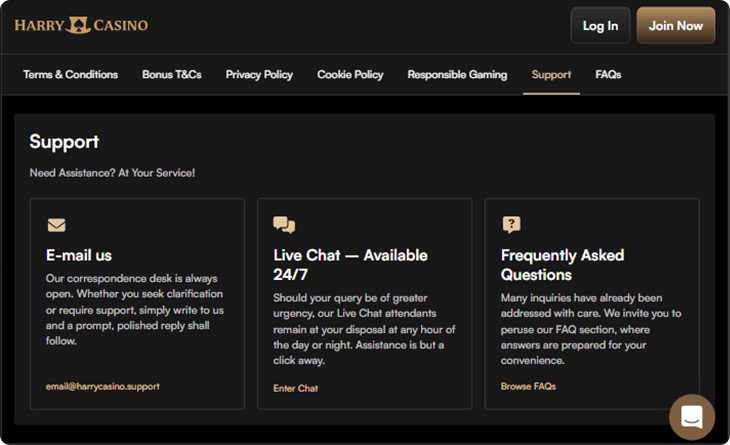Click the envelope e-mail icon
Screen dimensions: 730x445
57,225
